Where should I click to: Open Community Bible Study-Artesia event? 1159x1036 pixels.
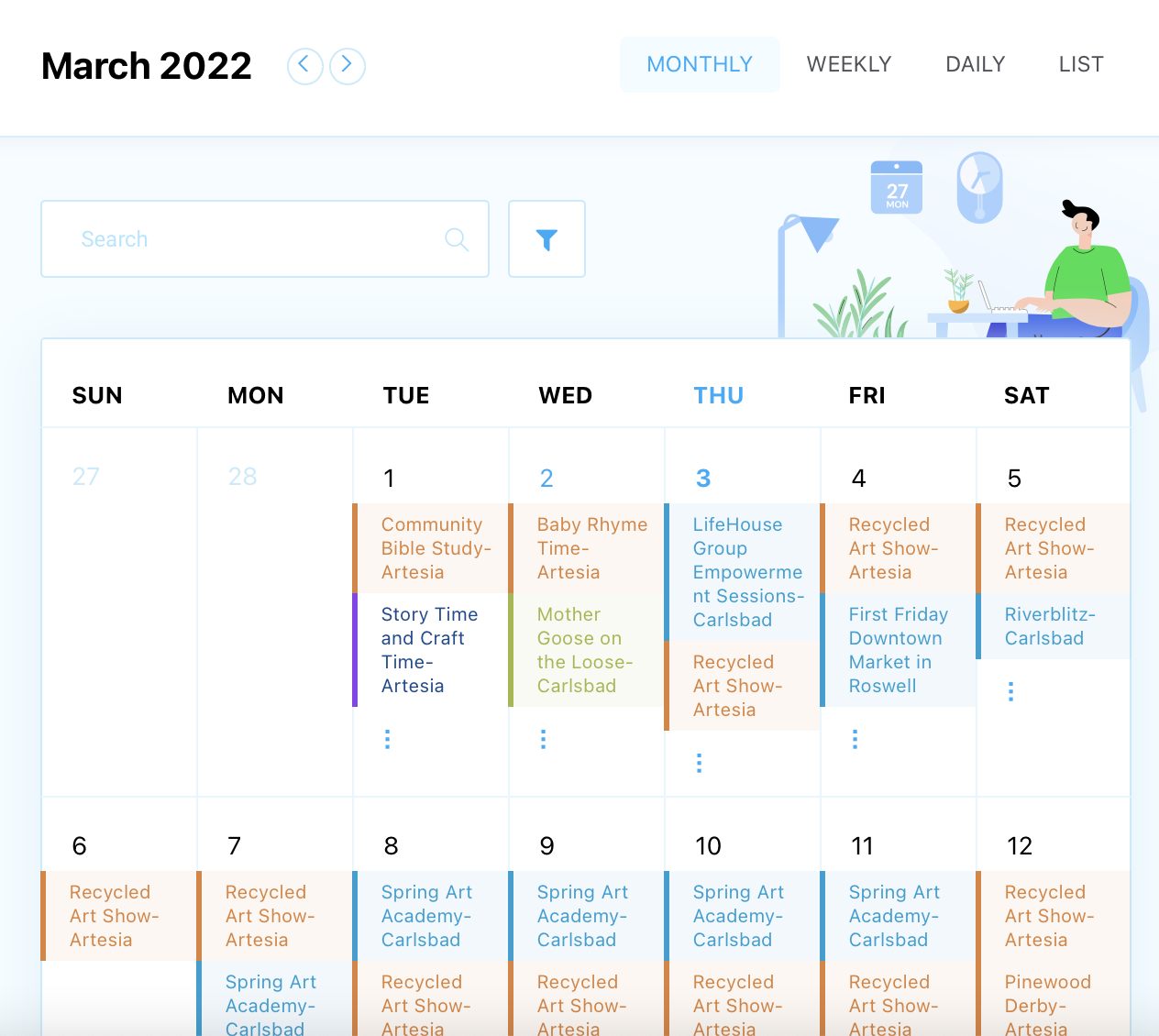point(431,548)
